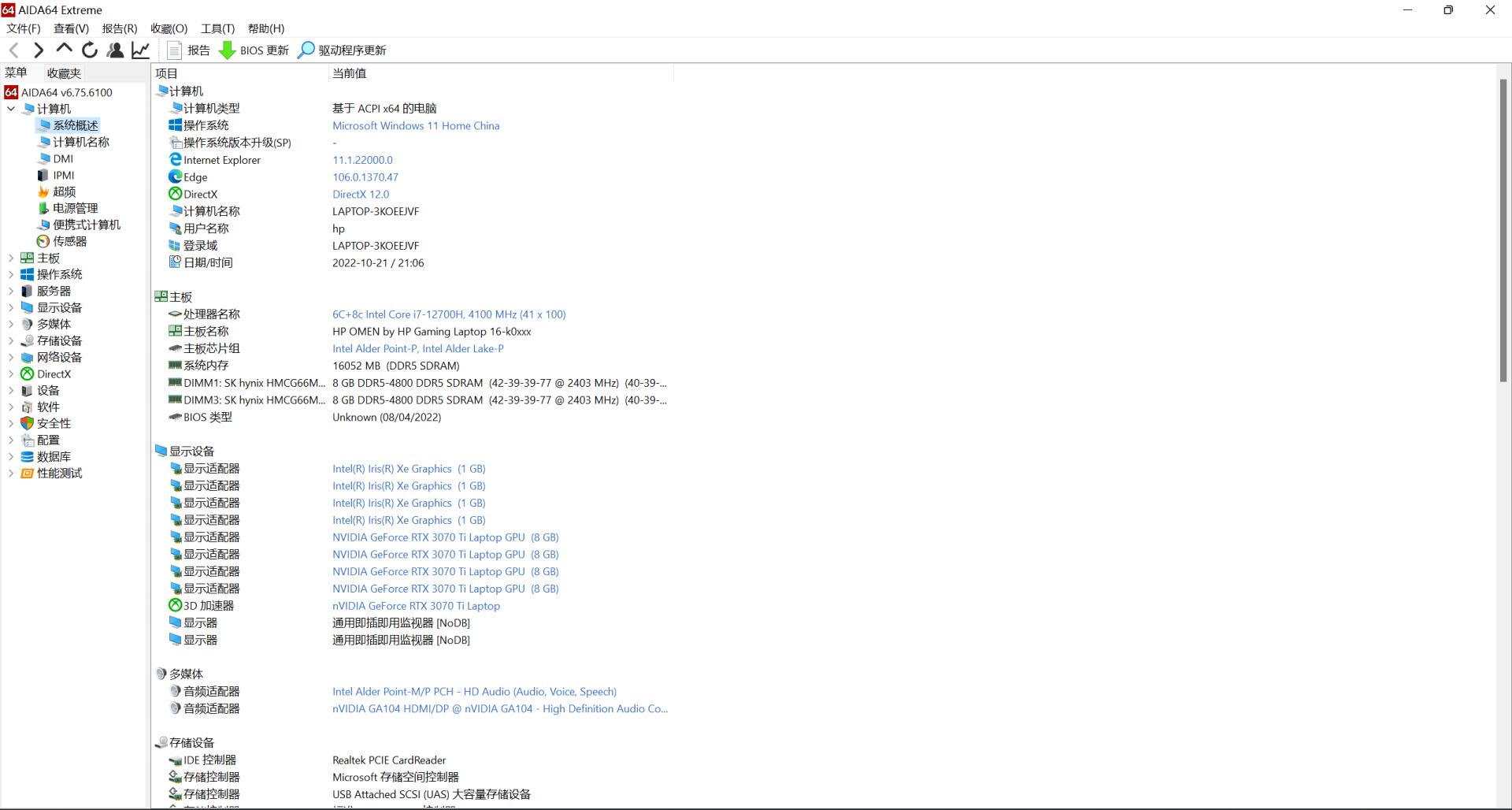This screenshot has height=810, width=1512.
Task: Open the IPMI tree node
Action: 64,175
